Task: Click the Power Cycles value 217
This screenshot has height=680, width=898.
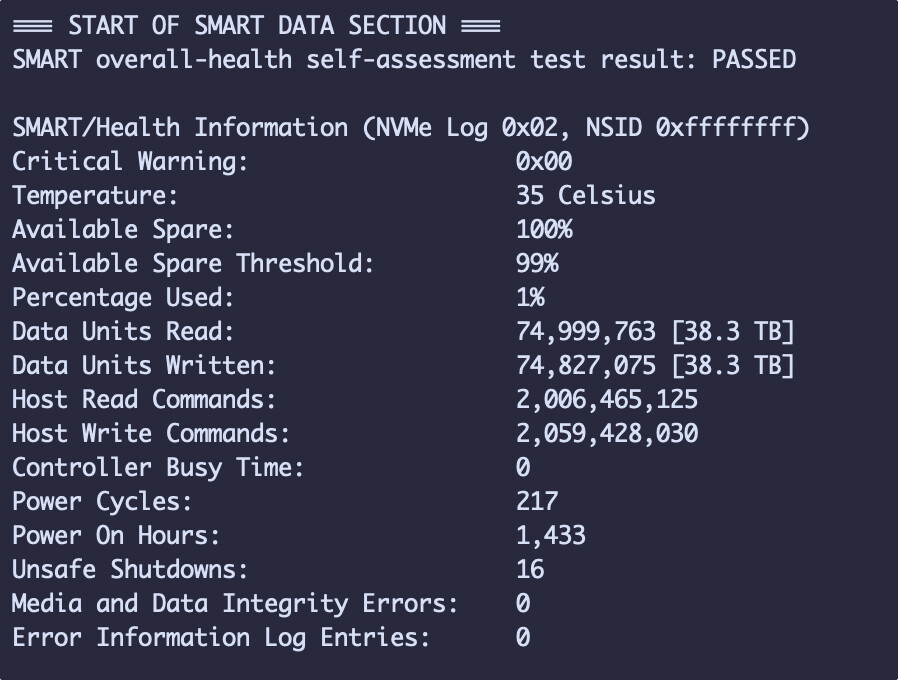Action: [537, 501]
